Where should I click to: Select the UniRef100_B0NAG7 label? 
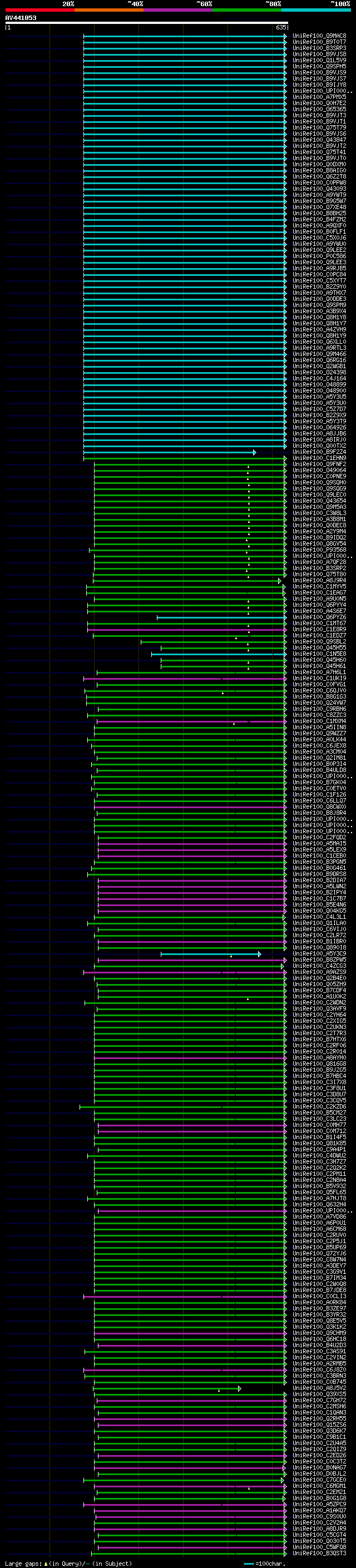pos(319,1467)
